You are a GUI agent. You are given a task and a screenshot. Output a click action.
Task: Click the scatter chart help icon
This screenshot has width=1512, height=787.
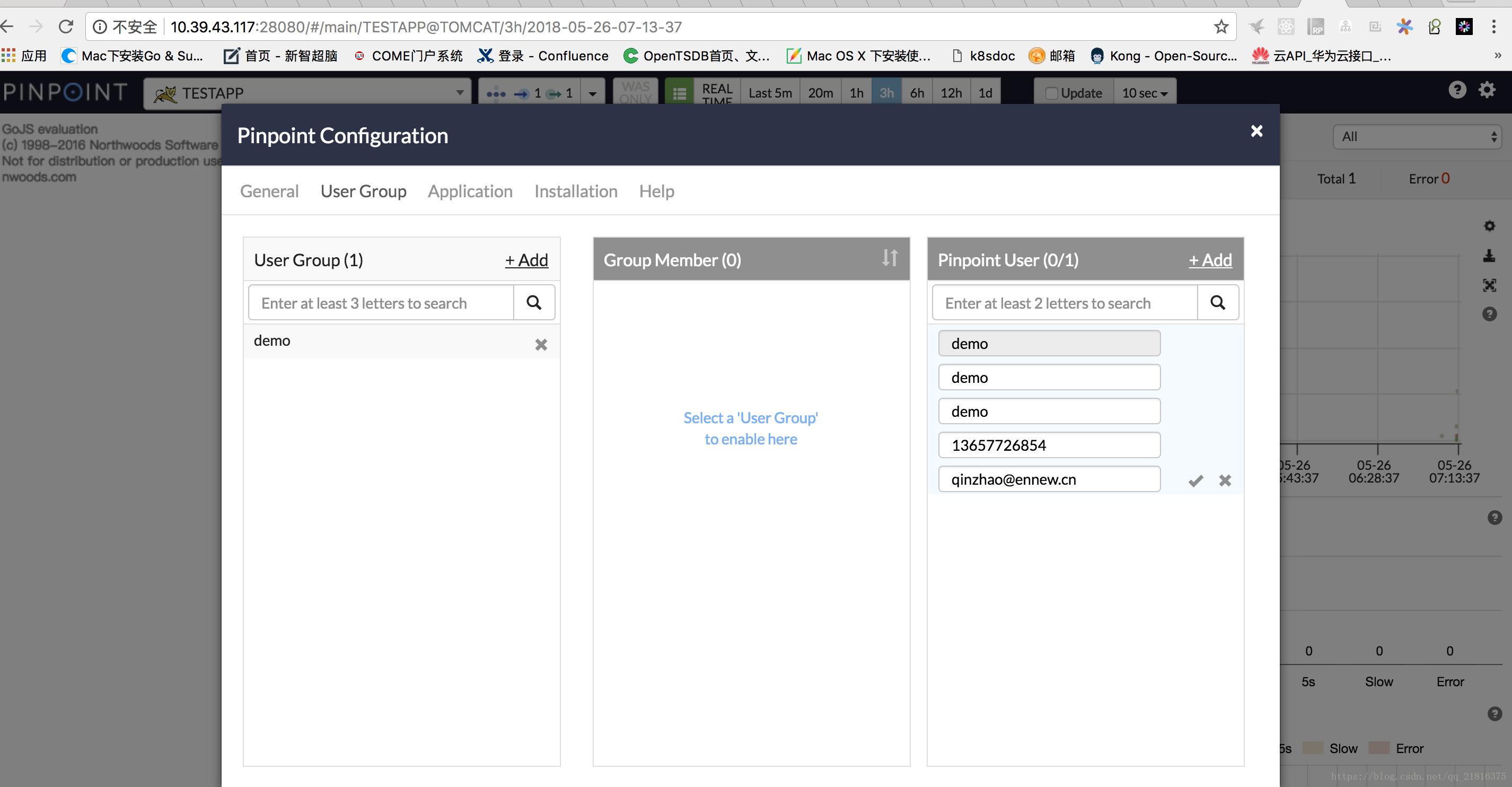coord(1489,313)
